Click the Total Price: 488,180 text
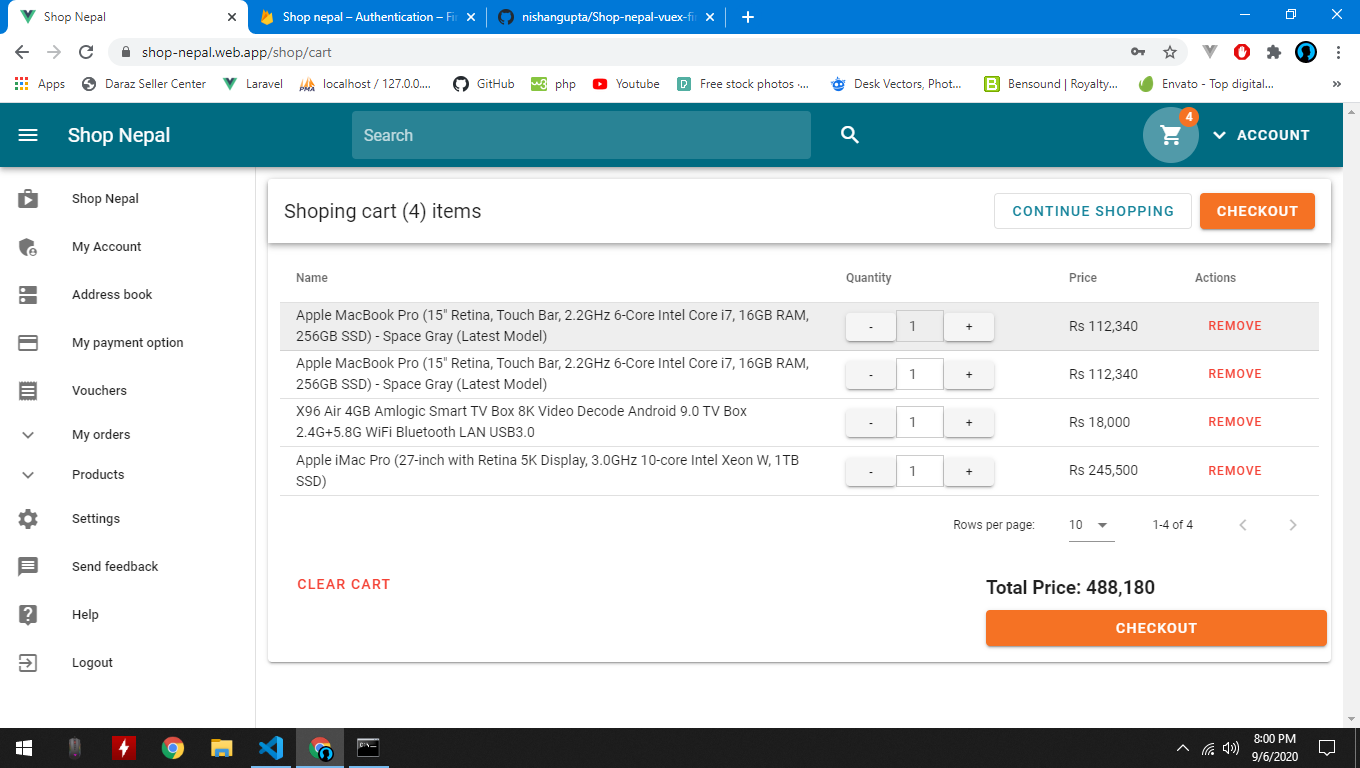Image resolution: width=1360 pixels, height=768 pixels. click(1070, 588)
